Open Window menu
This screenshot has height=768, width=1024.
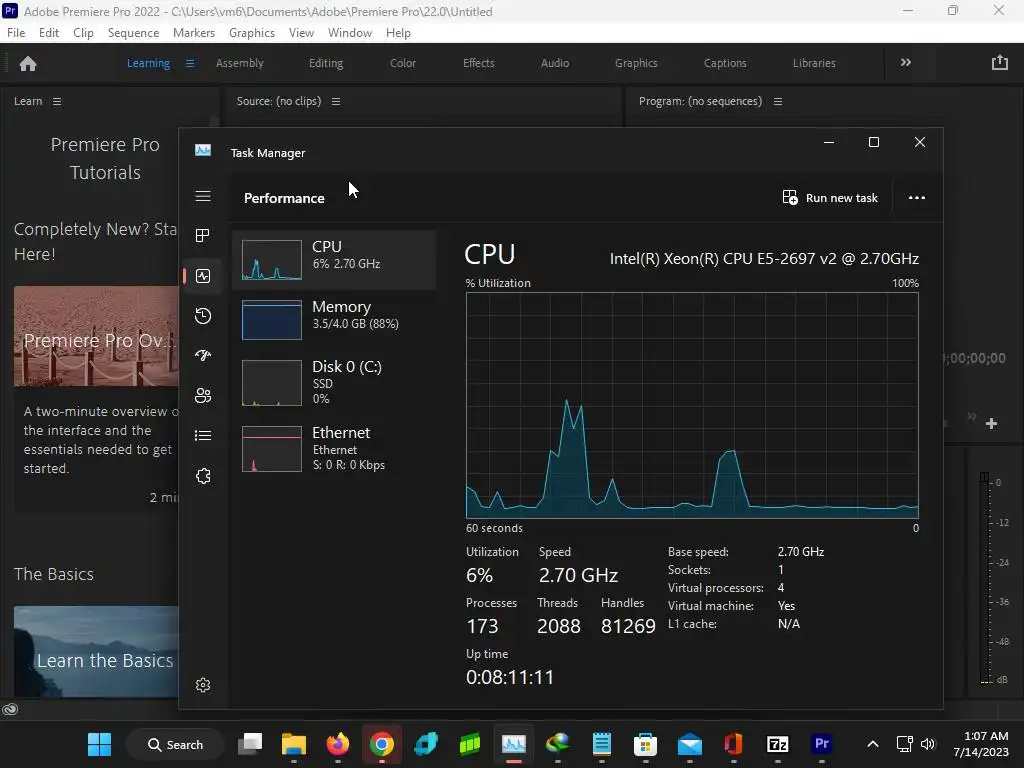click(x=350, y=33)
